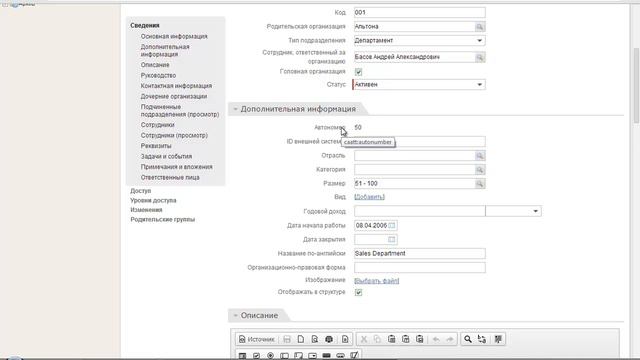Image resolution: width=640 pixels, height=360 pixels.
Task: Collapse the Описание section
Action: (235, 316)
